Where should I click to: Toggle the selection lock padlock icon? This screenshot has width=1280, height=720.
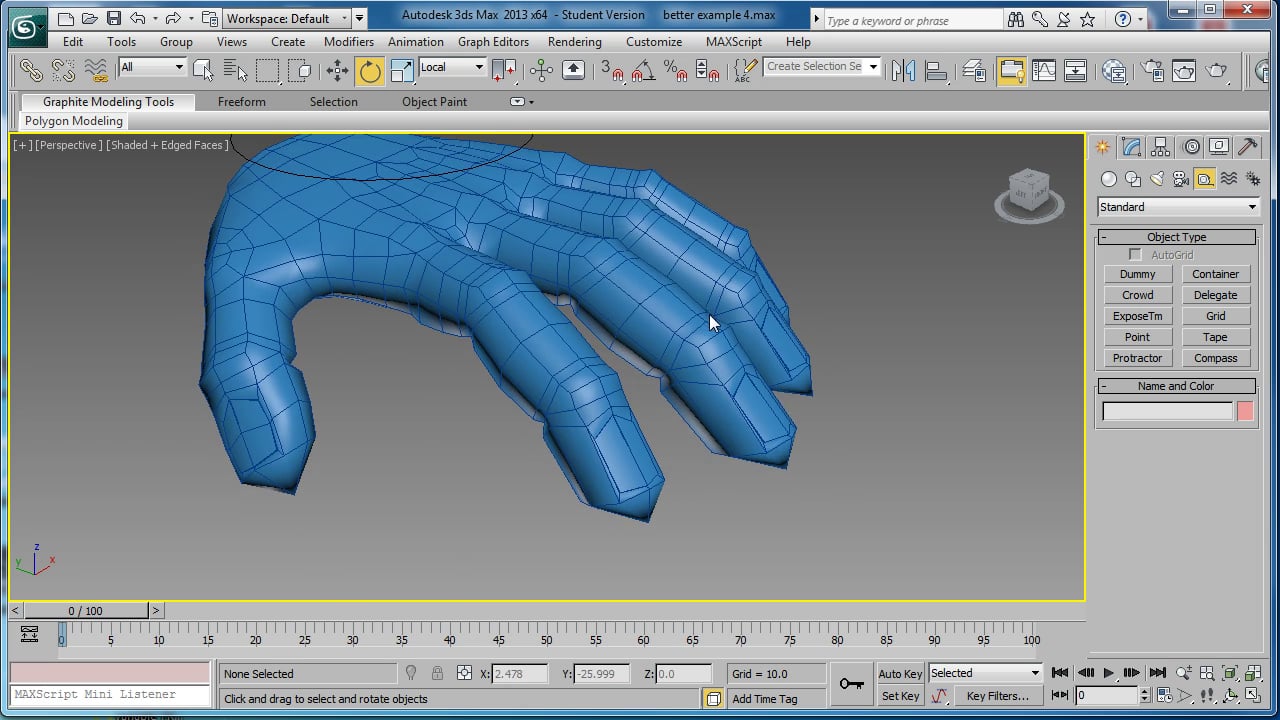point(437,673)
